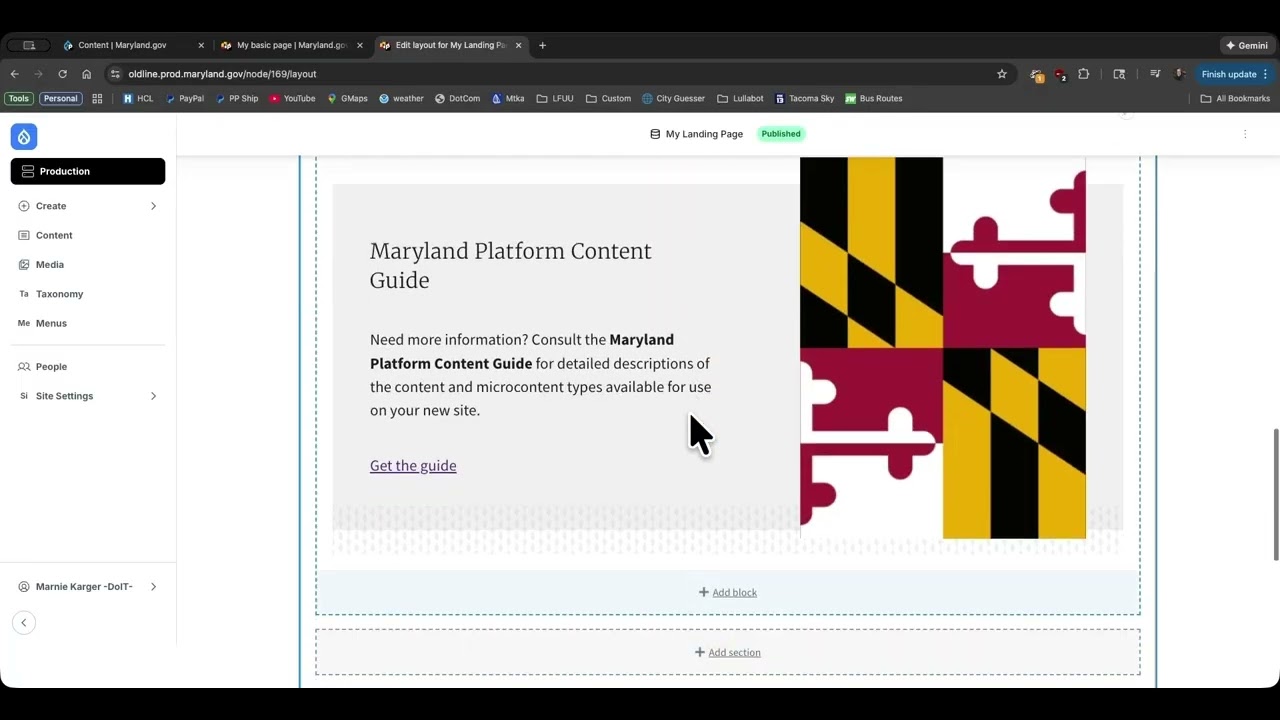Click the Maryland Platform Content Guide heading
1280x720 pixels.
510,265
